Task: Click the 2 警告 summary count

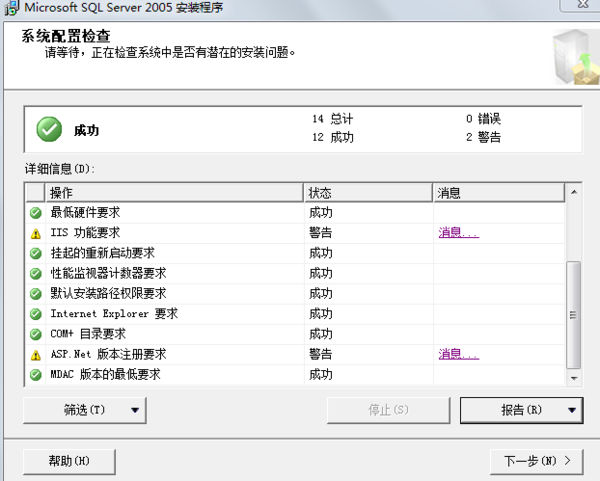Action: [x=483, y=137]
